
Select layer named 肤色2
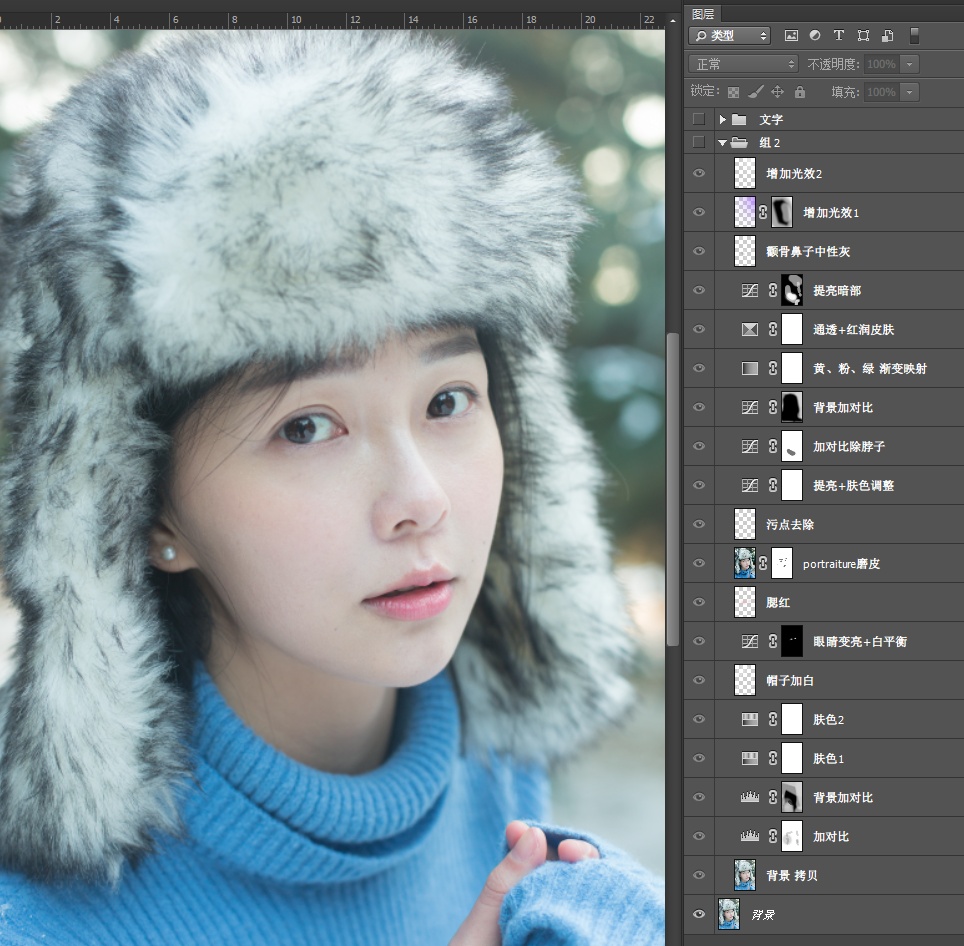tap(828, 719)
